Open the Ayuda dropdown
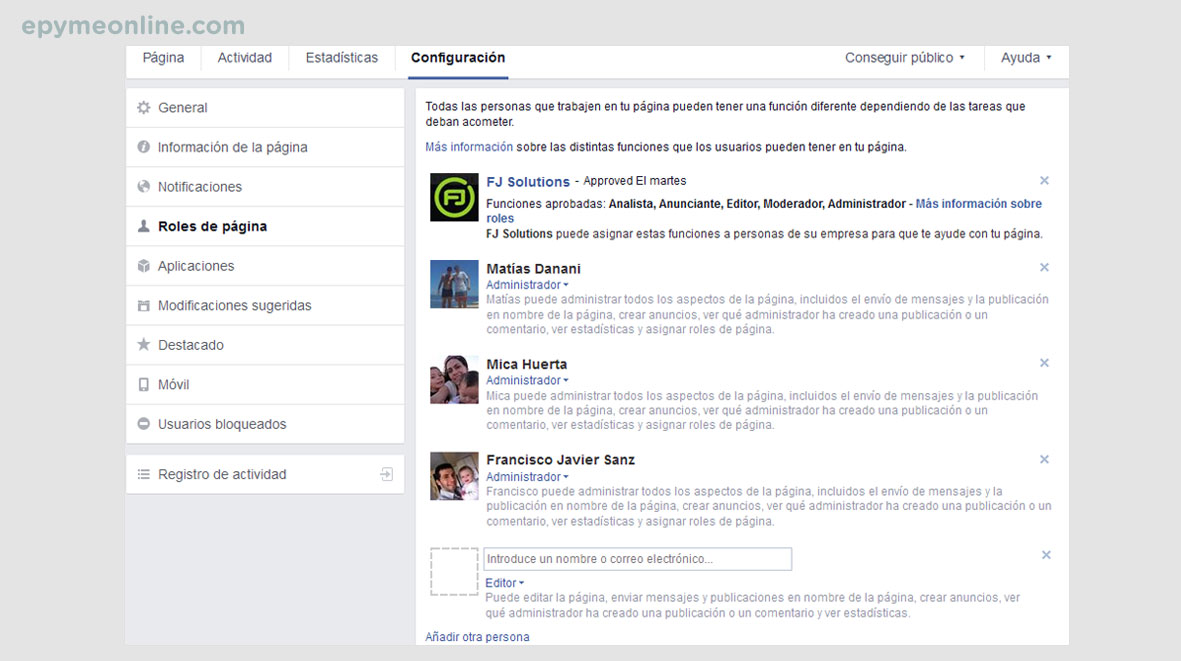1181x661 pixels. 1025,58
